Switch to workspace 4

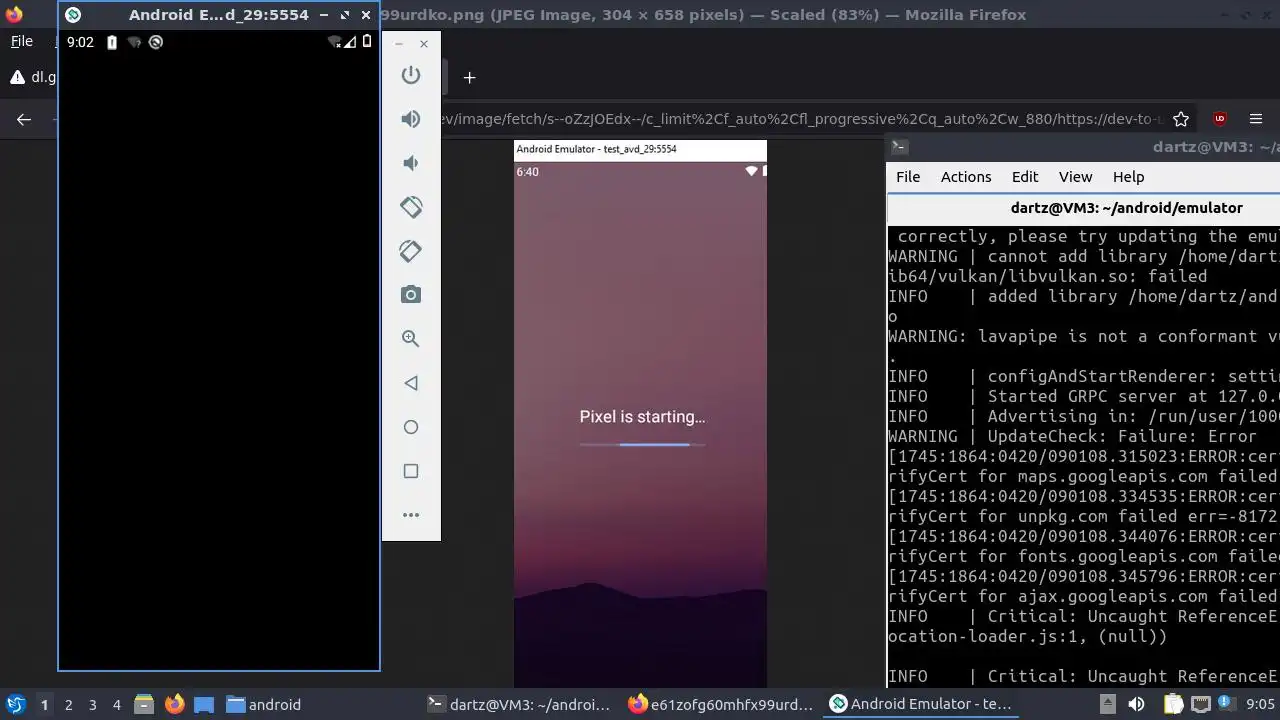pyautogui.click(x=116, y=704)
